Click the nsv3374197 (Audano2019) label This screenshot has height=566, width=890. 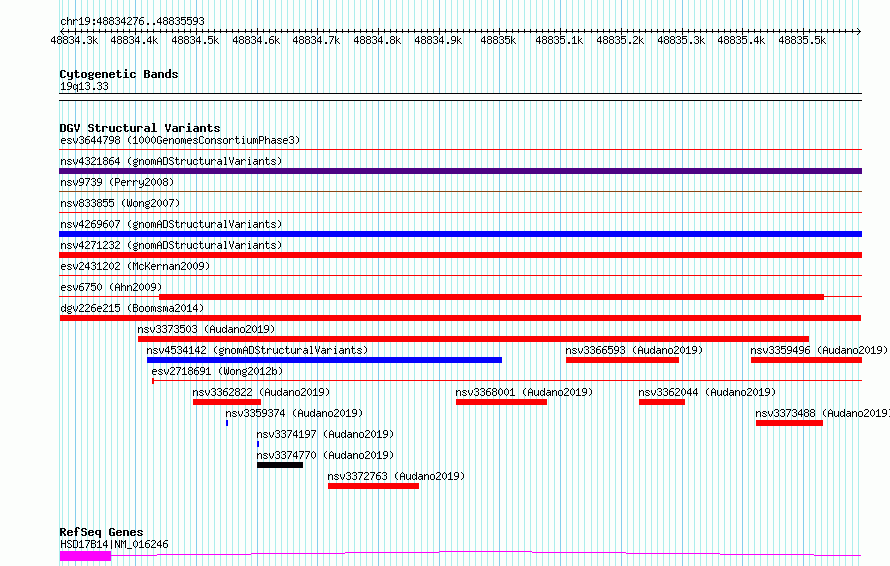pos(325,434)
